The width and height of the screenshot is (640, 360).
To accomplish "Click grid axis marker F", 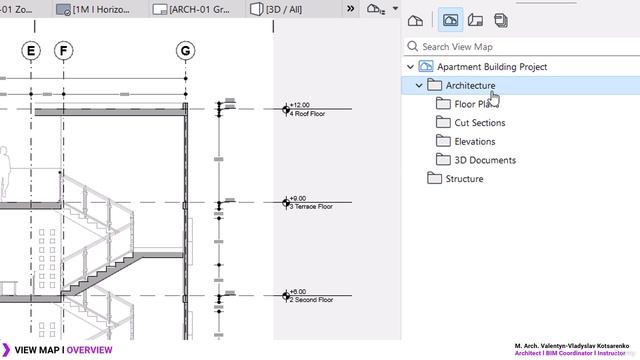I will 64,51.
